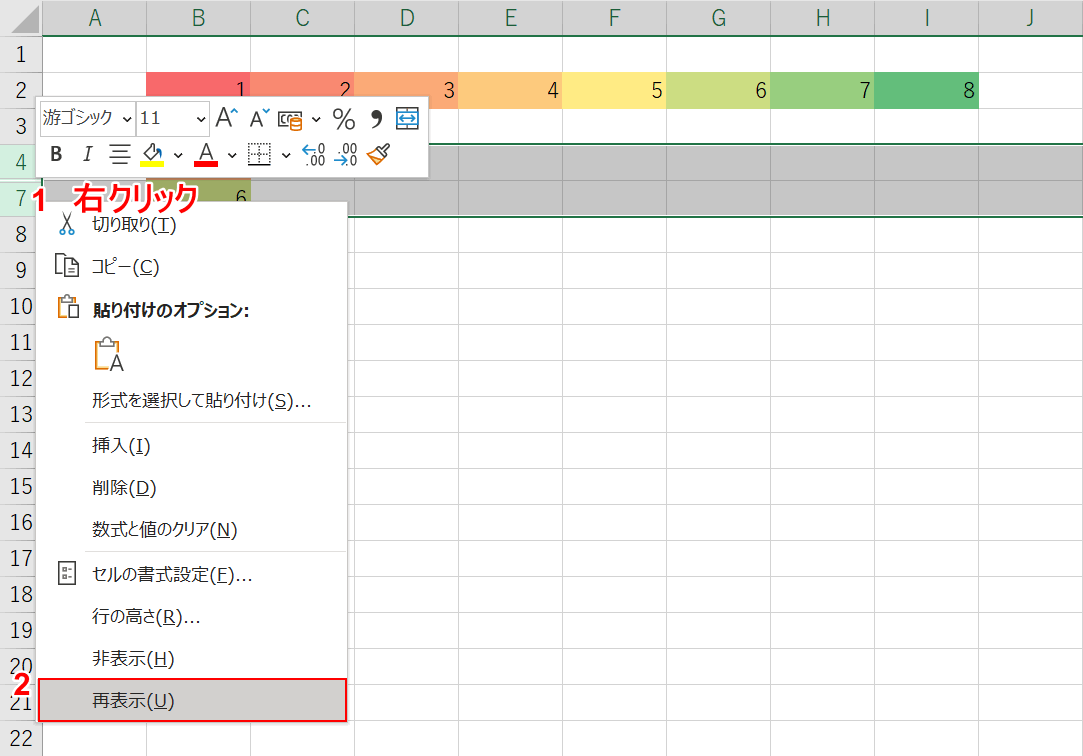
Task: Click orange cell containing 4
Action: [x=510, y=90]
